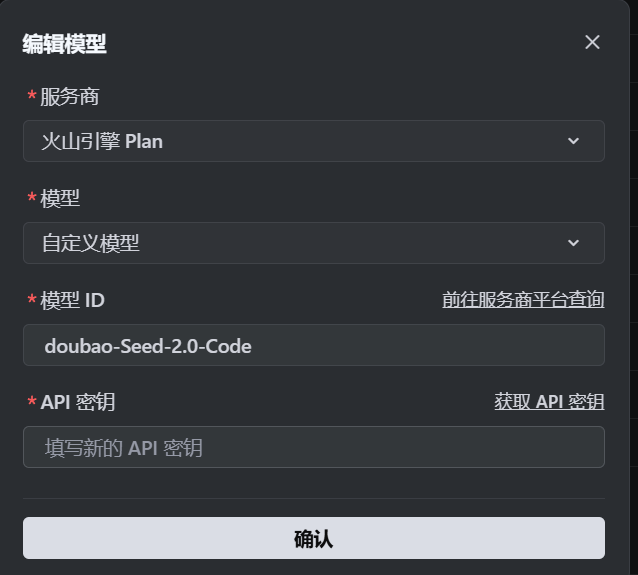Close the 编辑模型 dialog with the X
Viewport: 638px width, 575px height.
[x=592, y=42]
